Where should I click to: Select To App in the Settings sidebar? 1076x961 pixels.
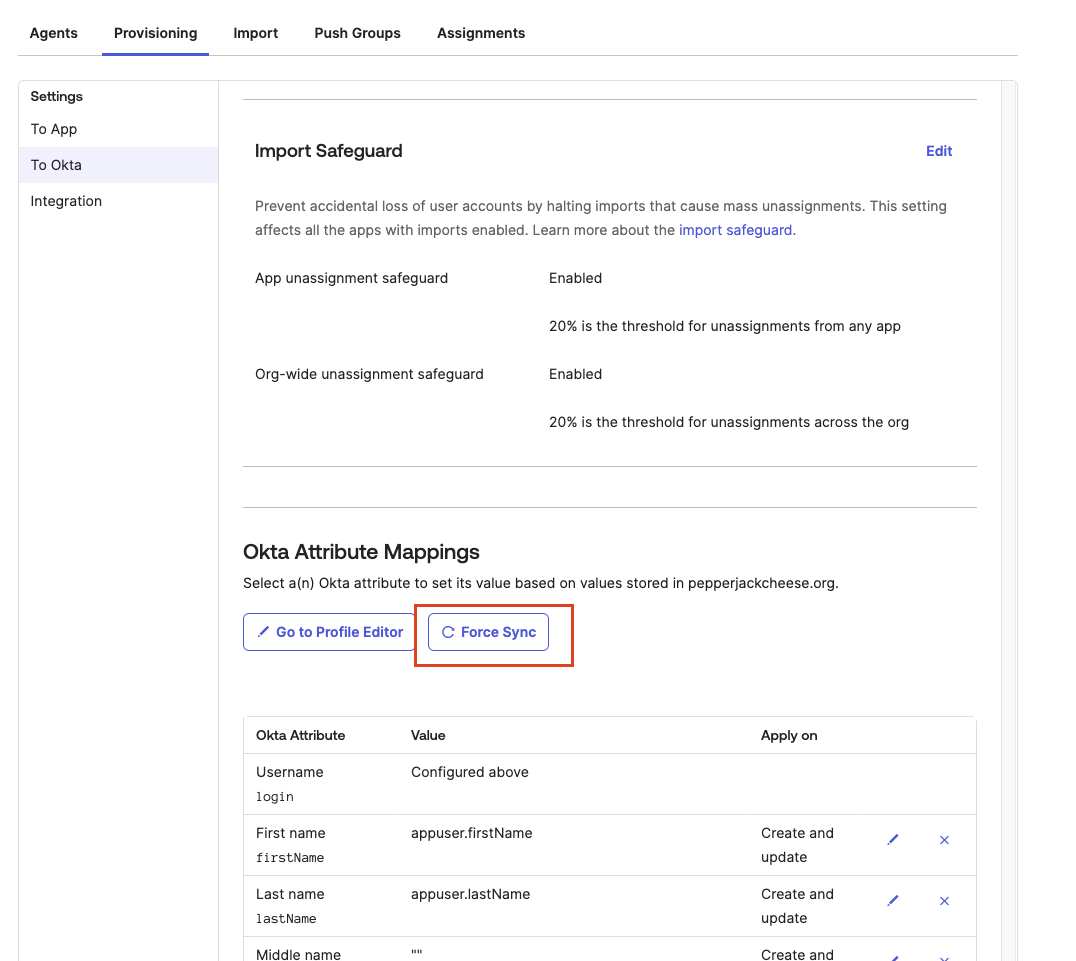point(53,129)
